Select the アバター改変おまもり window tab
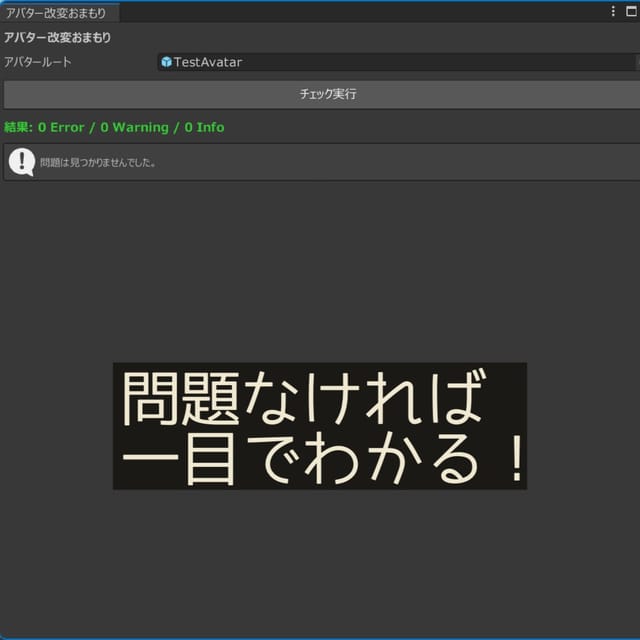Viewport: 640px width, 640px height. point(57,13)
